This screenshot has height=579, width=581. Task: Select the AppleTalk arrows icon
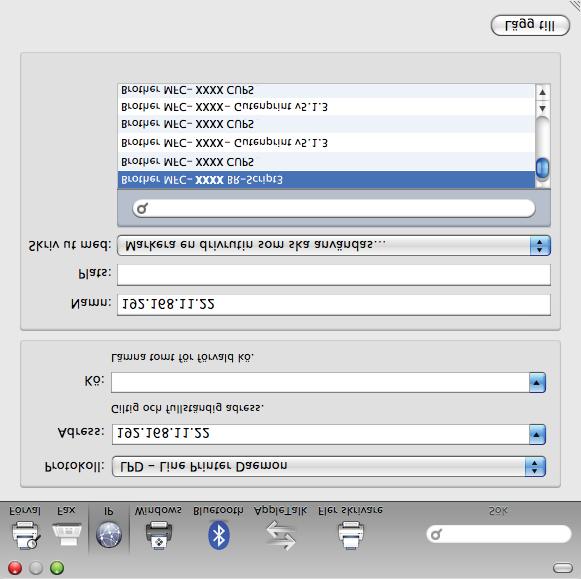point(280,535)
